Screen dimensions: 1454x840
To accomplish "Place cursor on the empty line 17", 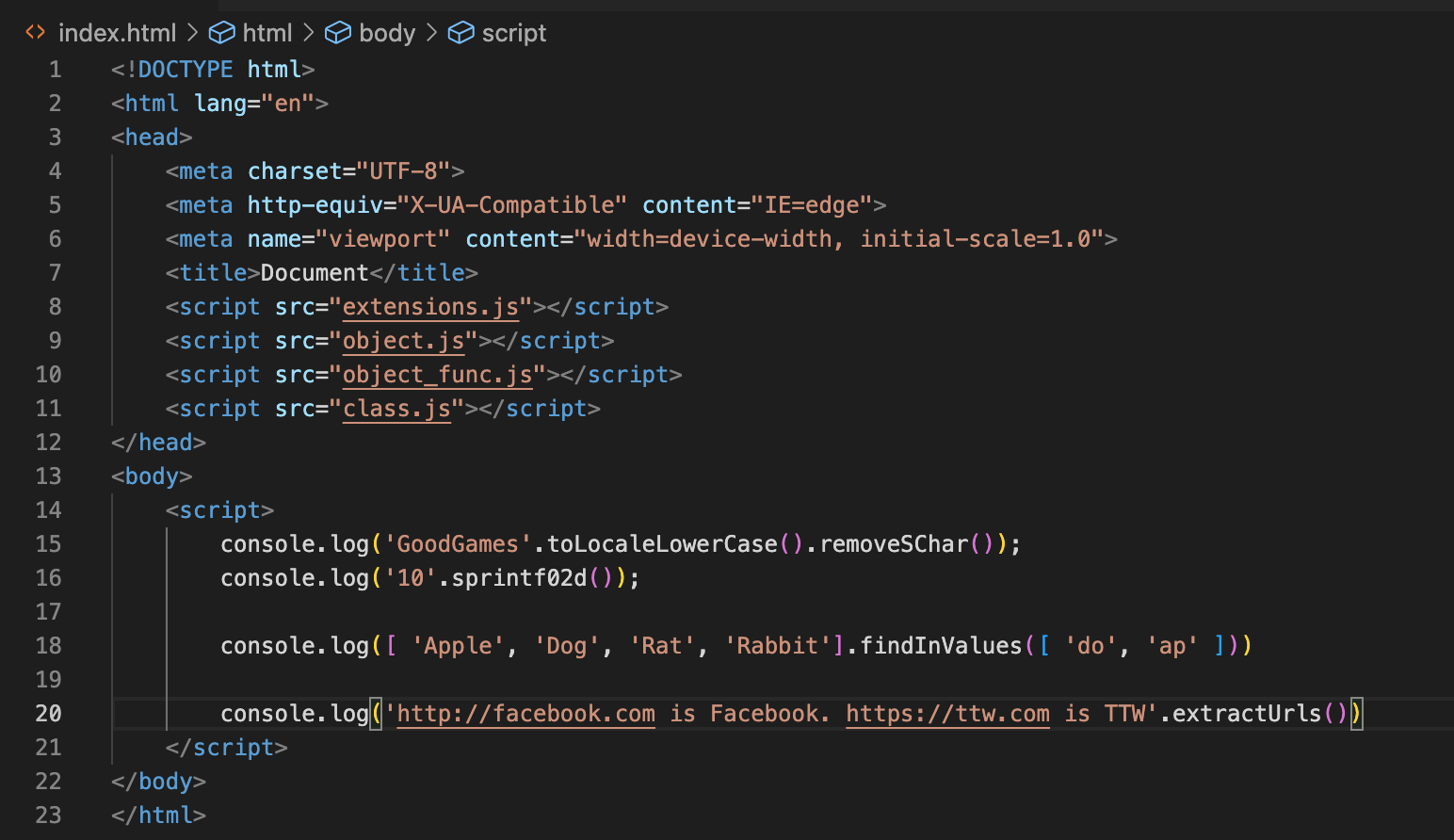I will click(283, 611).
